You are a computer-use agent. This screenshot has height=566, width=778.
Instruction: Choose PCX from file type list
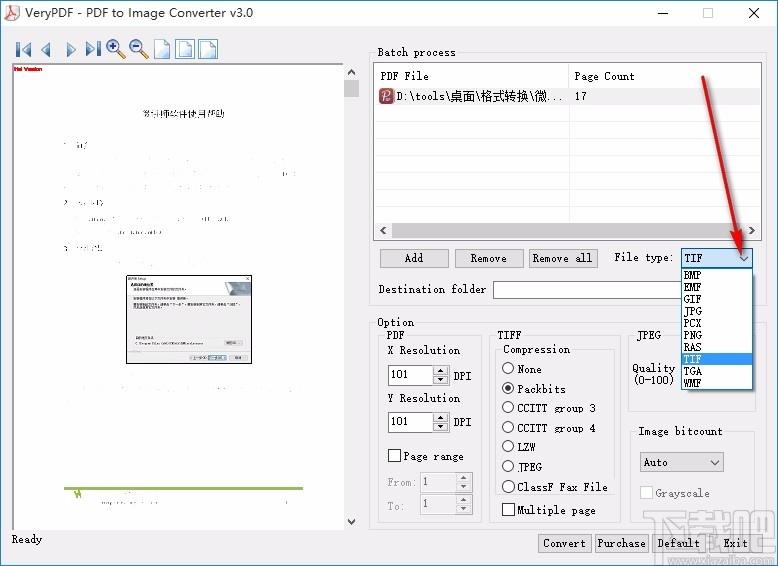tap(716, 323)
